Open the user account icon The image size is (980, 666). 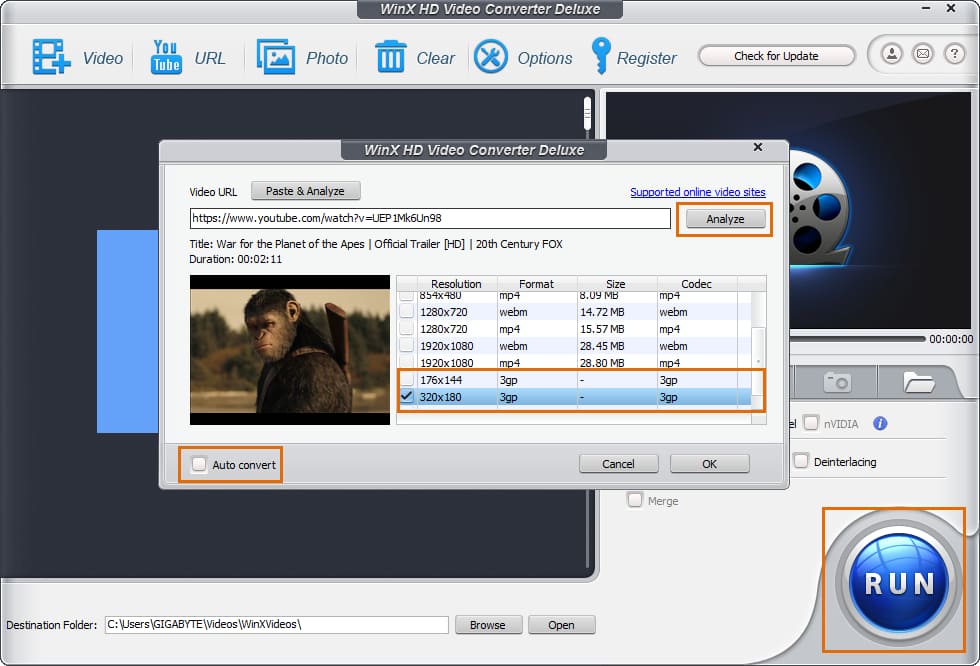click(x=892, y=54)
